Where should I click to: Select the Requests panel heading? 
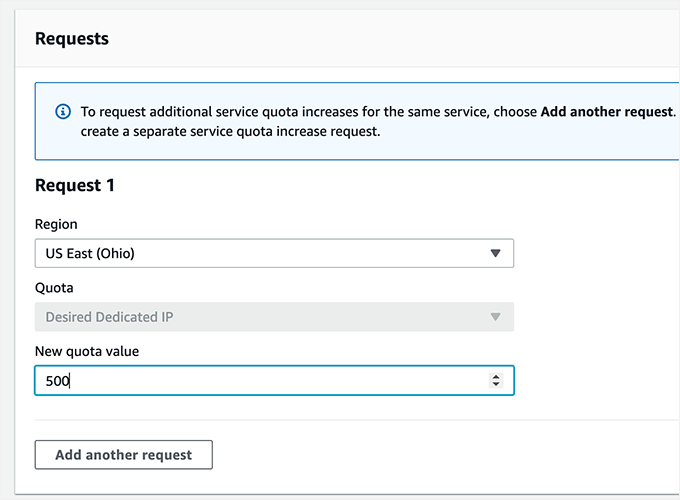click(72, 39)
